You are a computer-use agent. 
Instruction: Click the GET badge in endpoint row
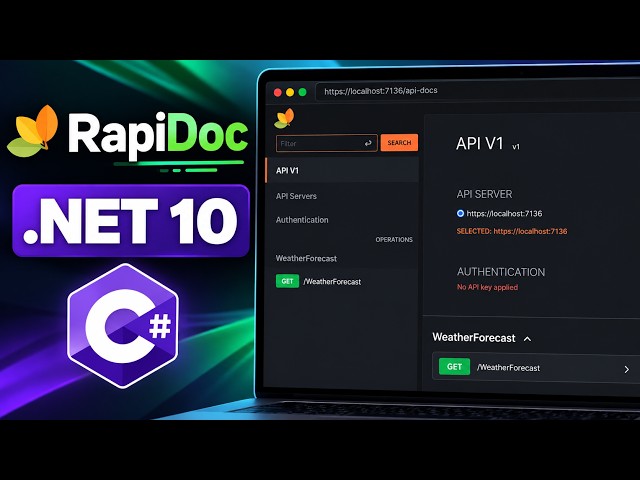tap(454, 367)
